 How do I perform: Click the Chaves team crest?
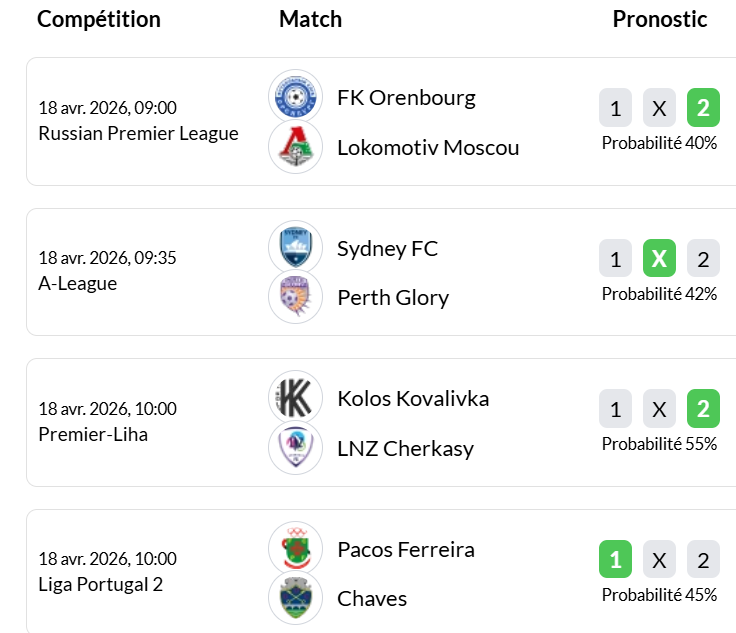tap(295, 598)
